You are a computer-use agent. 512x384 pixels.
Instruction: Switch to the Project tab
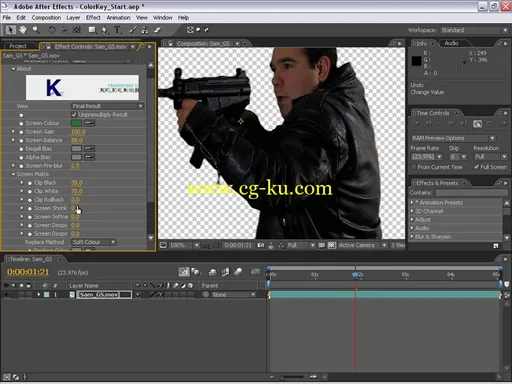click(18, 46)
